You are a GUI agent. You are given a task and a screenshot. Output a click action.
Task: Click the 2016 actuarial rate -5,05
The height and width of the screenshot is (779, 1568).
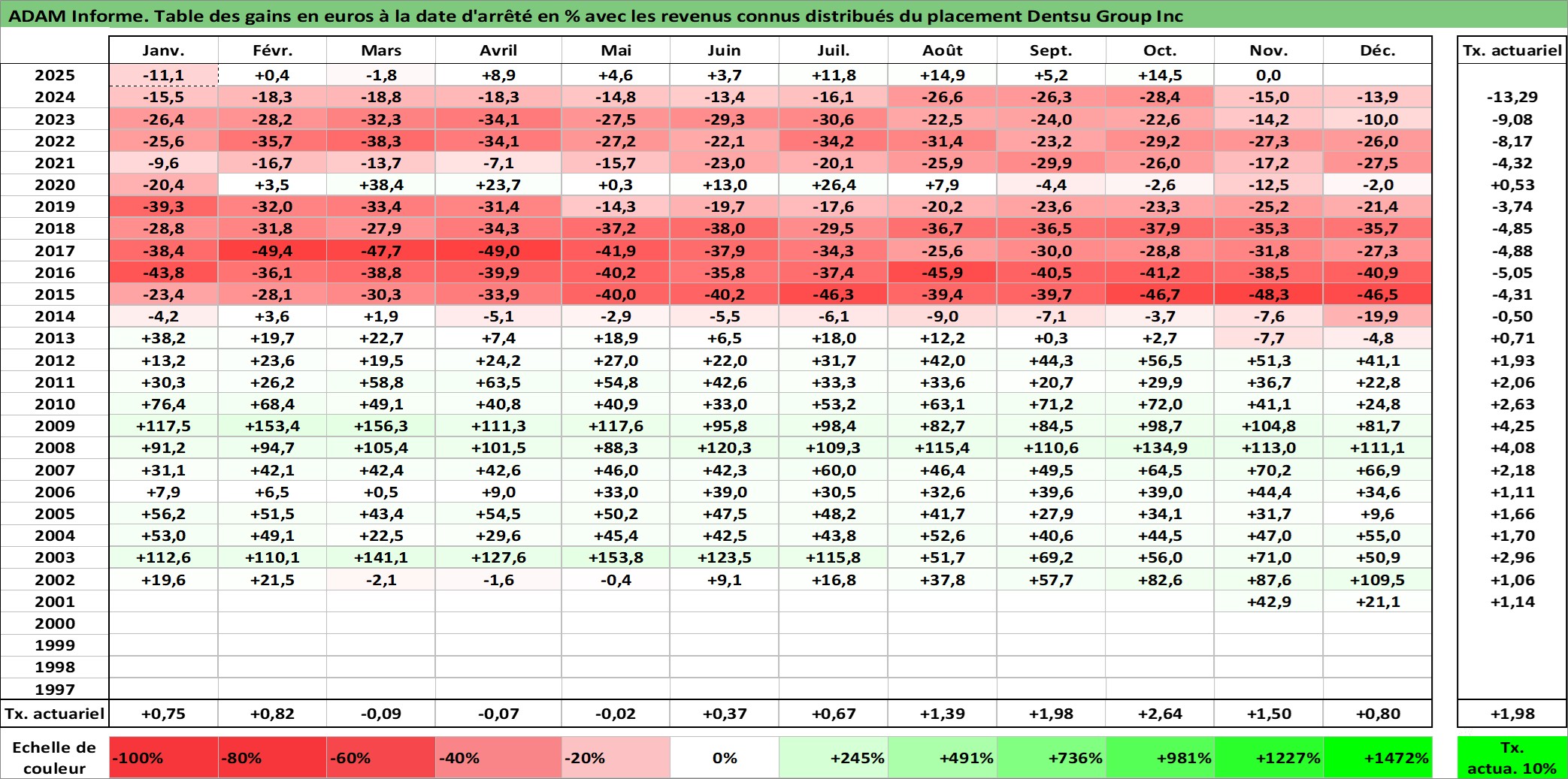pyautogui.click(x=1512, y=273)
